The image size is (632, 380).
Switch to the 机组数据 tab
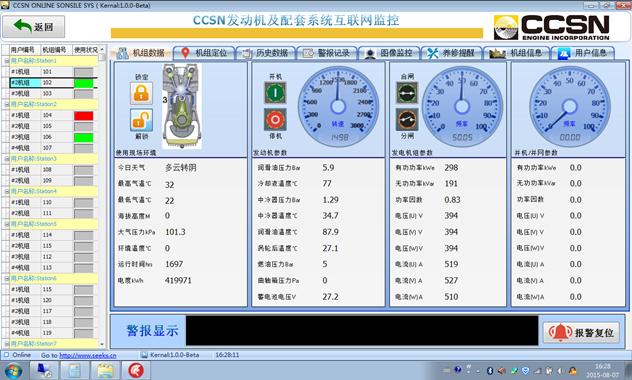(x=141, y=53)
